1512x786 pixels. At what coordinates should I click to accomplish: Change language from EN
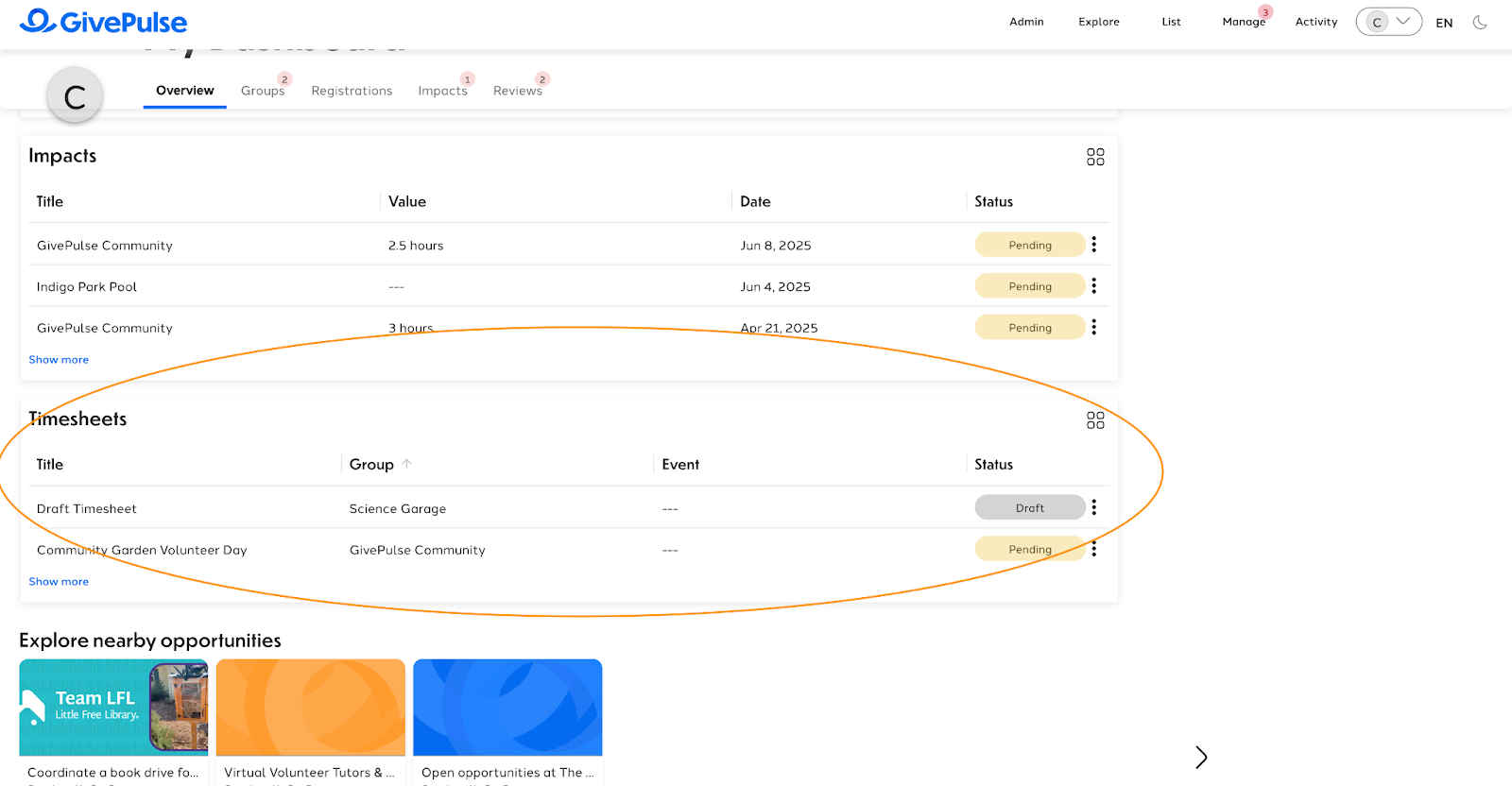(x=1444, y=23)
